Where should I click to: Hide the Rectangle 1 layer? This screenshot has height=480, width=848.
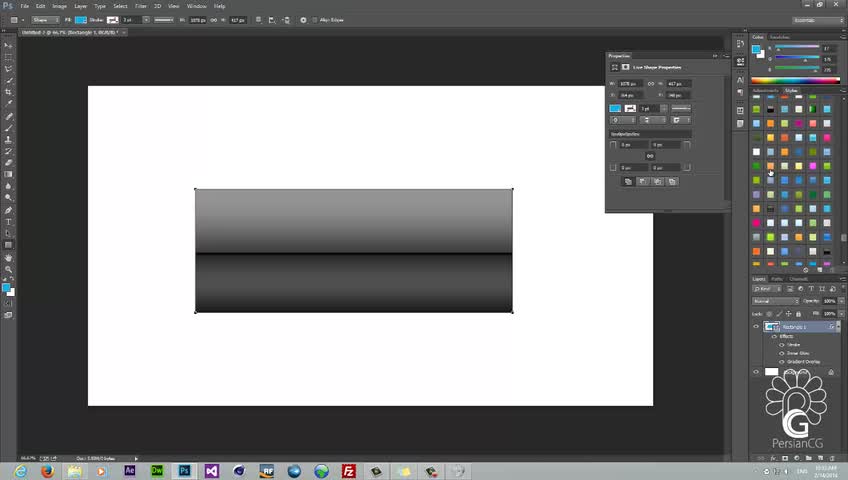click(756, 326)
